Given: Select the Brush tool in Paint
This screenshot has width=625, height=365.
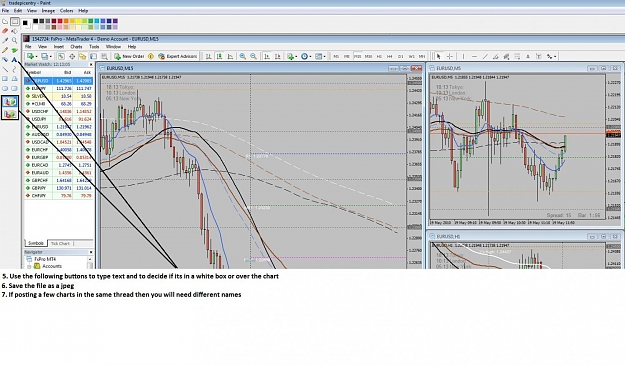Looking at the screenshot, I should pyautogui.click(x=14, y=50).
